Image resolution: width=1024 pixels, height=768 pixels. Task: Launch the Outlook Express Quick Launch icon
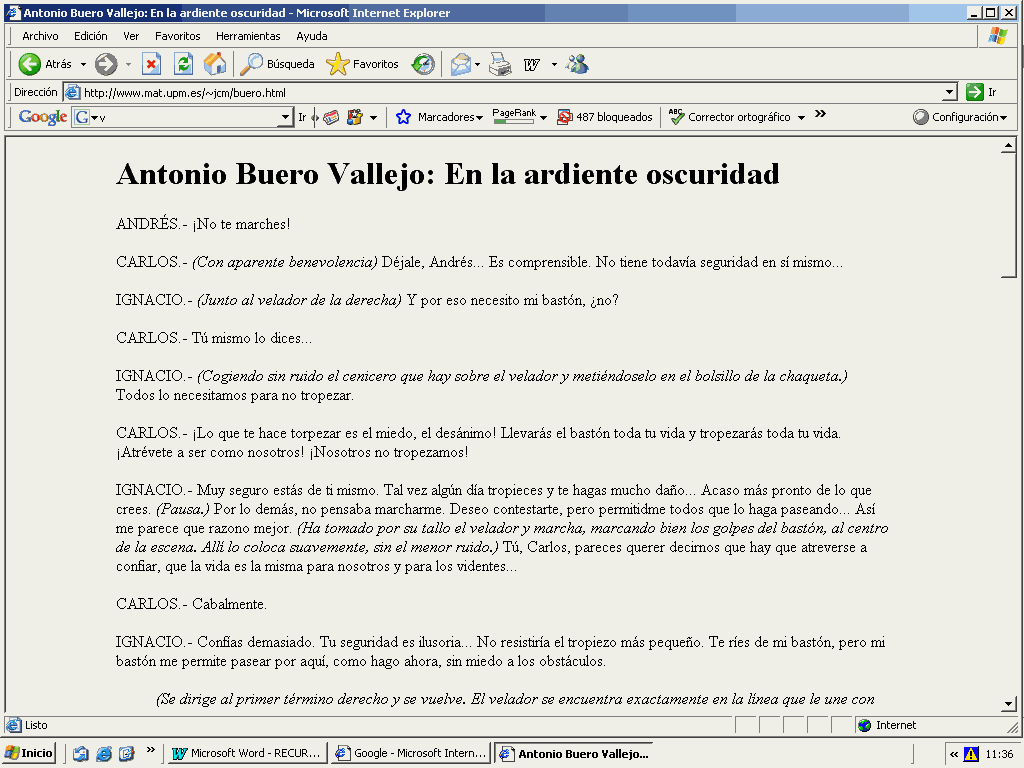tap(127, 754)
